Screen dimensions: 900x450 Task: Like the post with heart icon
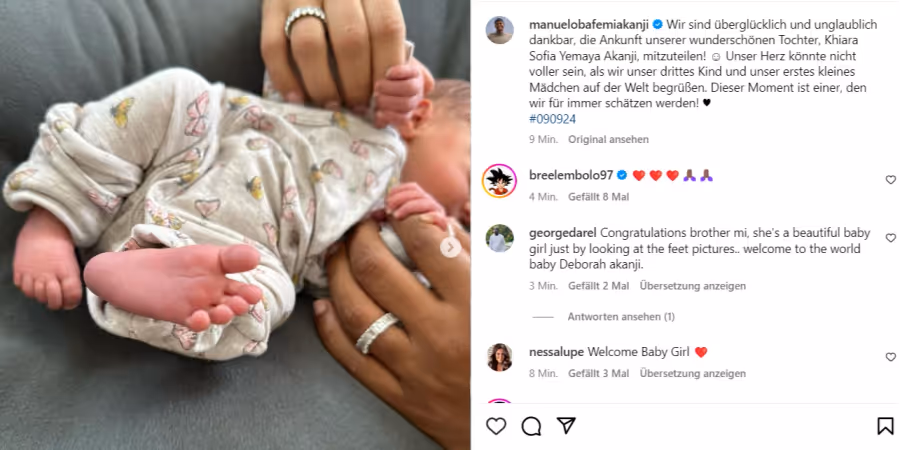click(x=496, y=426)
